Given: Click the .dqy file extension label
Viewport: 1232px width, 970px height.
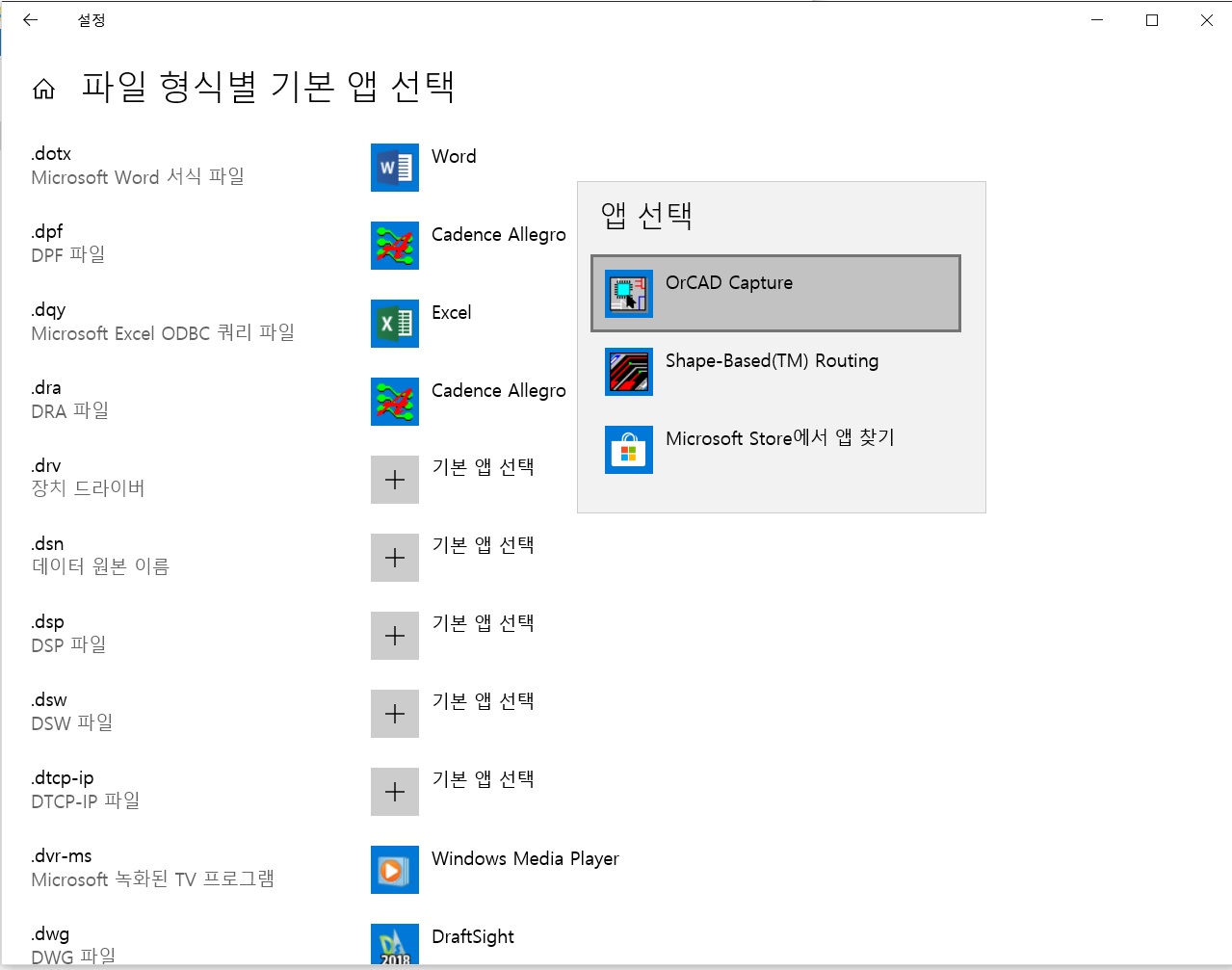Looking at the screenshot, I should pyautogui.click(x=49, y=310).
